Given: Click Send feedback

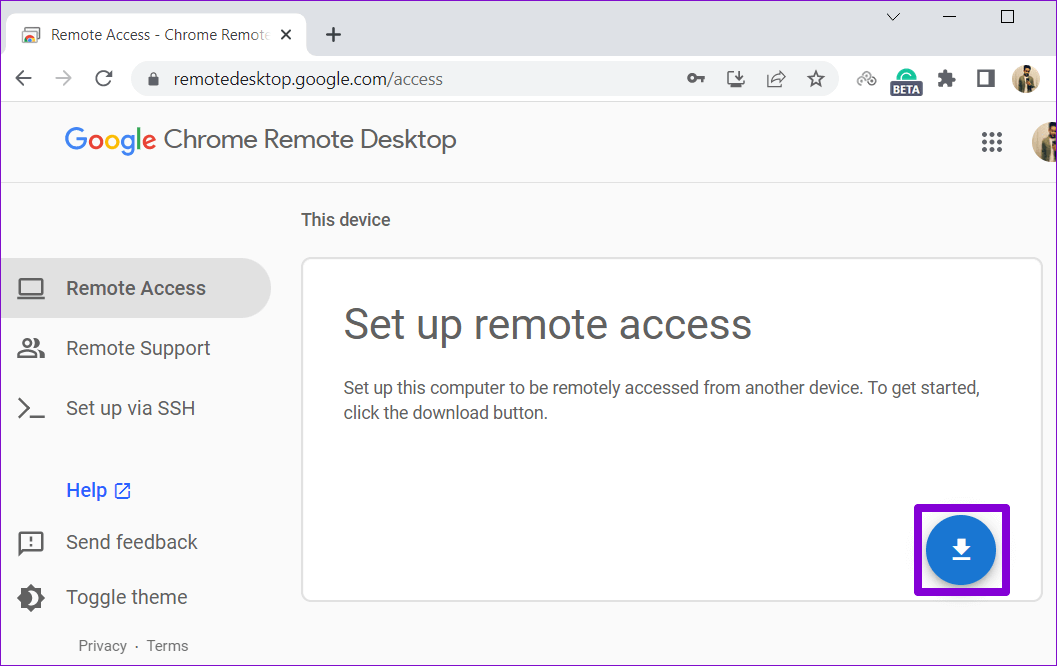Looking at the screenshot, I should 131,542.
